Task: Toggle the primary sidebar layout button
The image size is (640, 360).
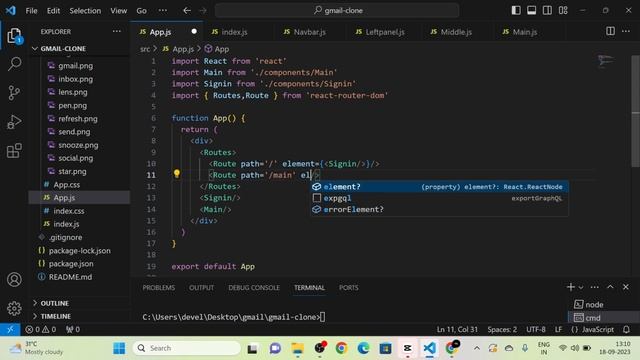Action: point(516,11)
